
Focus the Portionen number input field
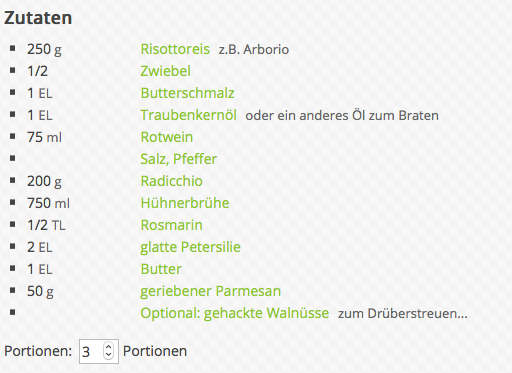99,351
